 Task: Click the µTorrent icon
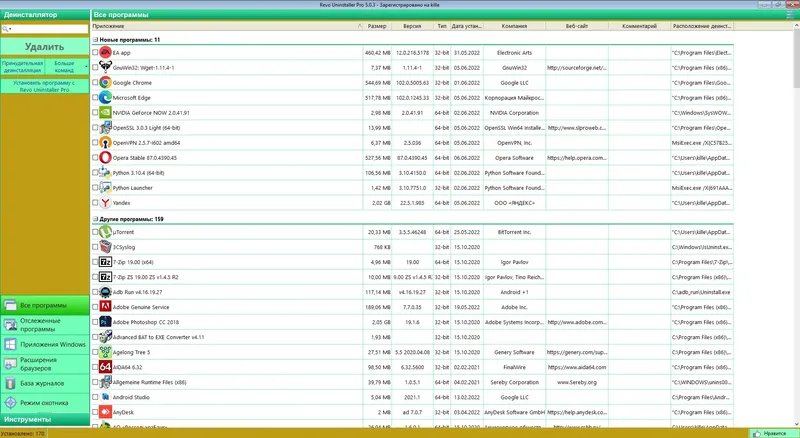pos(105,232)
